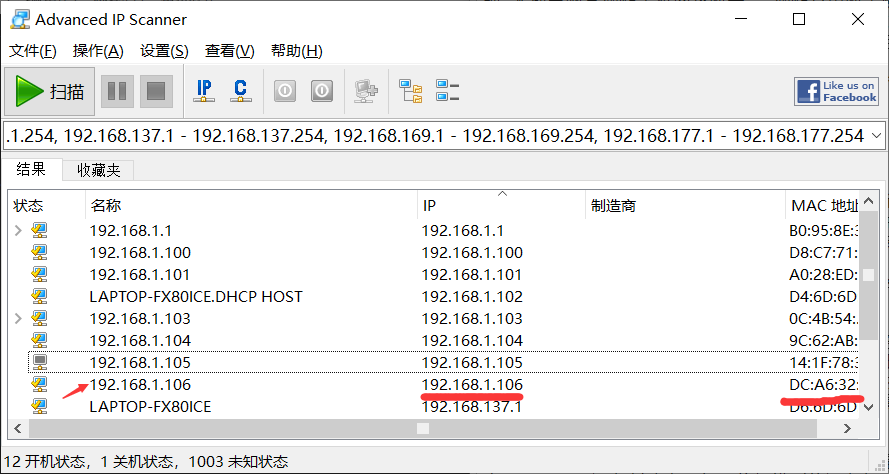Expand the 192.168.1.103 device row
The height and width of the screenshot is (474, 889).
pos(18,318)
